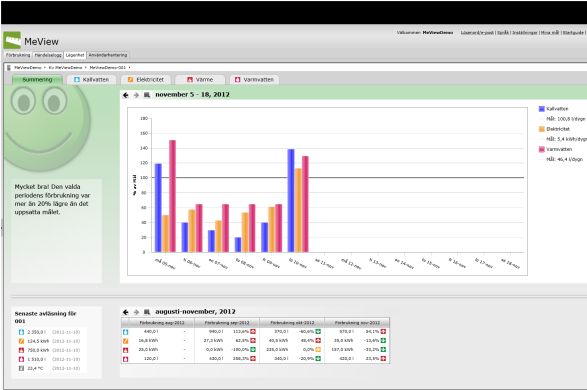Viewport: 587px width, 390px height.
Task: Click the MeViewDemo root breadcrumb
Action: [28, 68]
